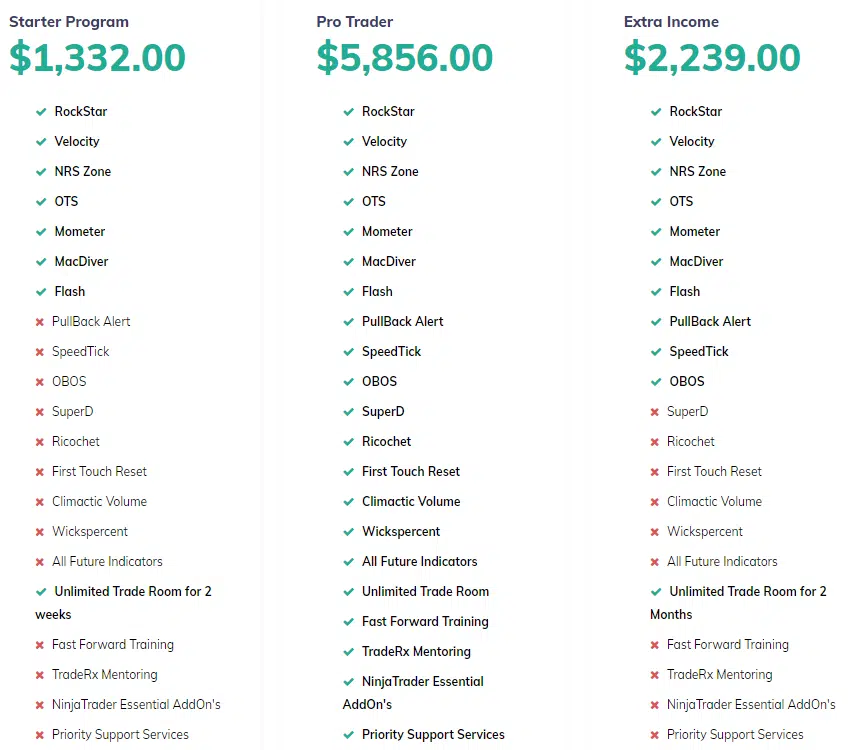The height and width of the screenshot is (750, 862).
Task: Click the checkmark beside Pro Trader TradeRx Mentoring
Action: pos(348,652)
